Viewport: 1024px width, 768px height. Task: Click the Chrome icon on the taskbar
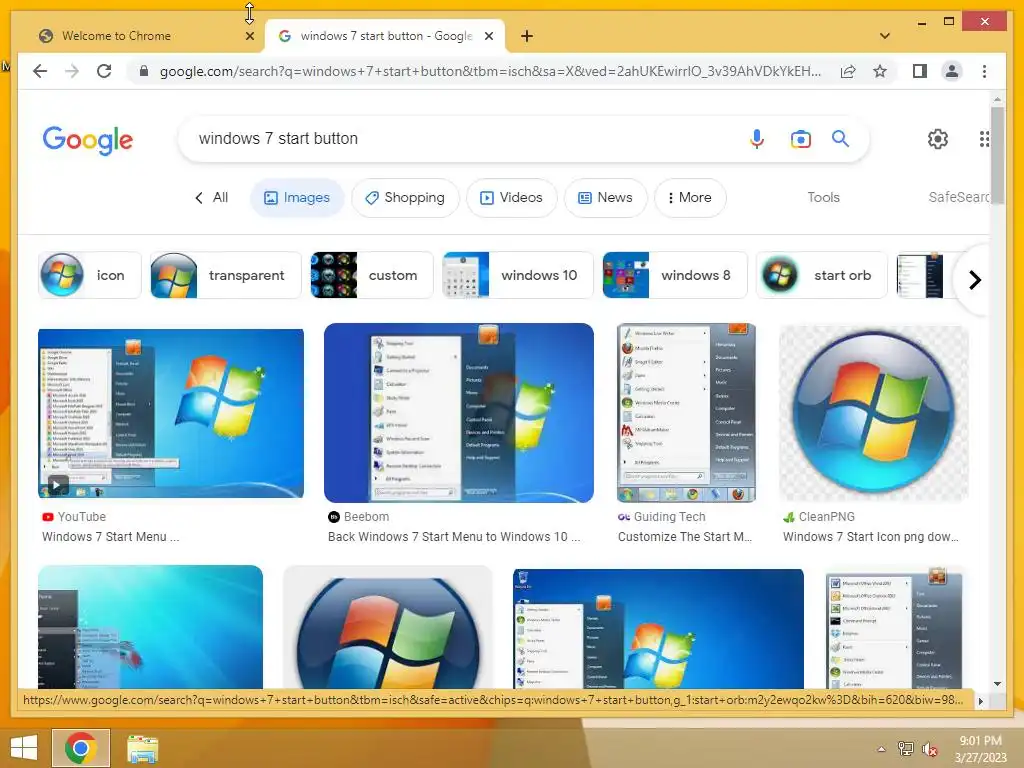pyautogui.click(x=80, y=748)
